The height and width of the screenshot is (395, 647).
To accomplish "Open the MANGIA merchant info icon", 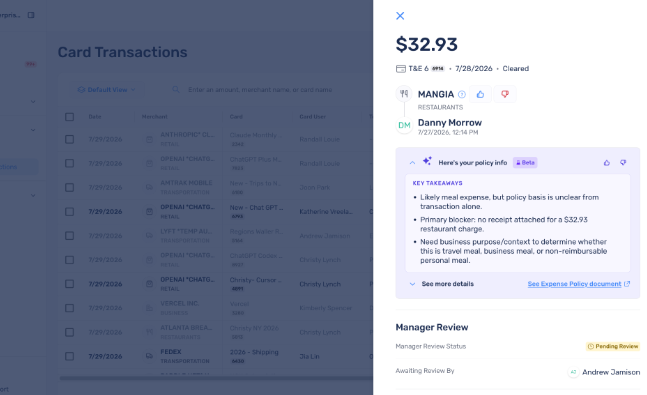I will point(462,95).
